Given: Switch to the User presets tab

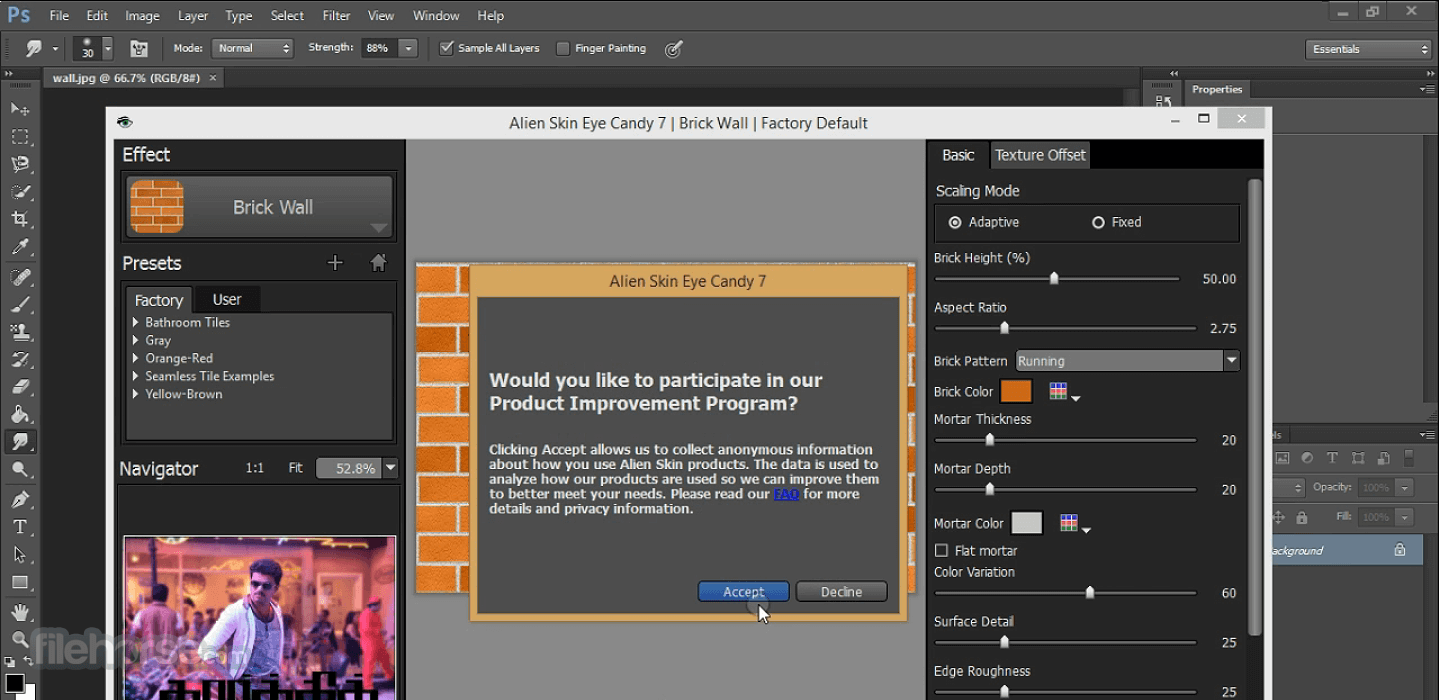Looking at the screenshot, I should (x=227, y=299).
